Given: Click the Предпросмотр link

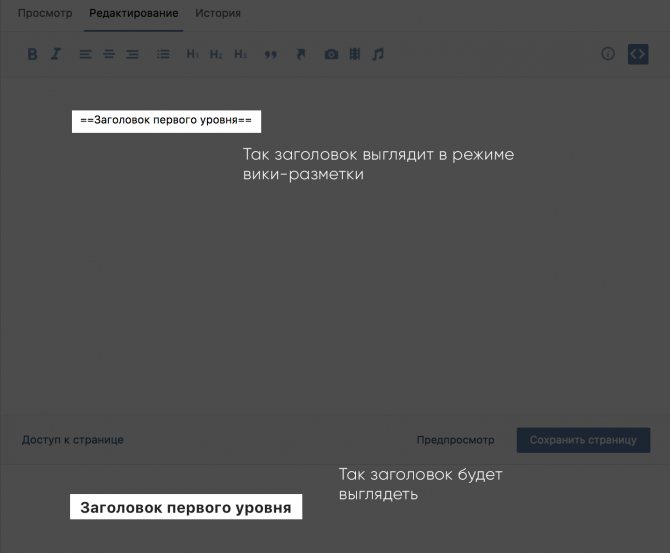Looking at the screenshot, I should [x=455, y=440].
